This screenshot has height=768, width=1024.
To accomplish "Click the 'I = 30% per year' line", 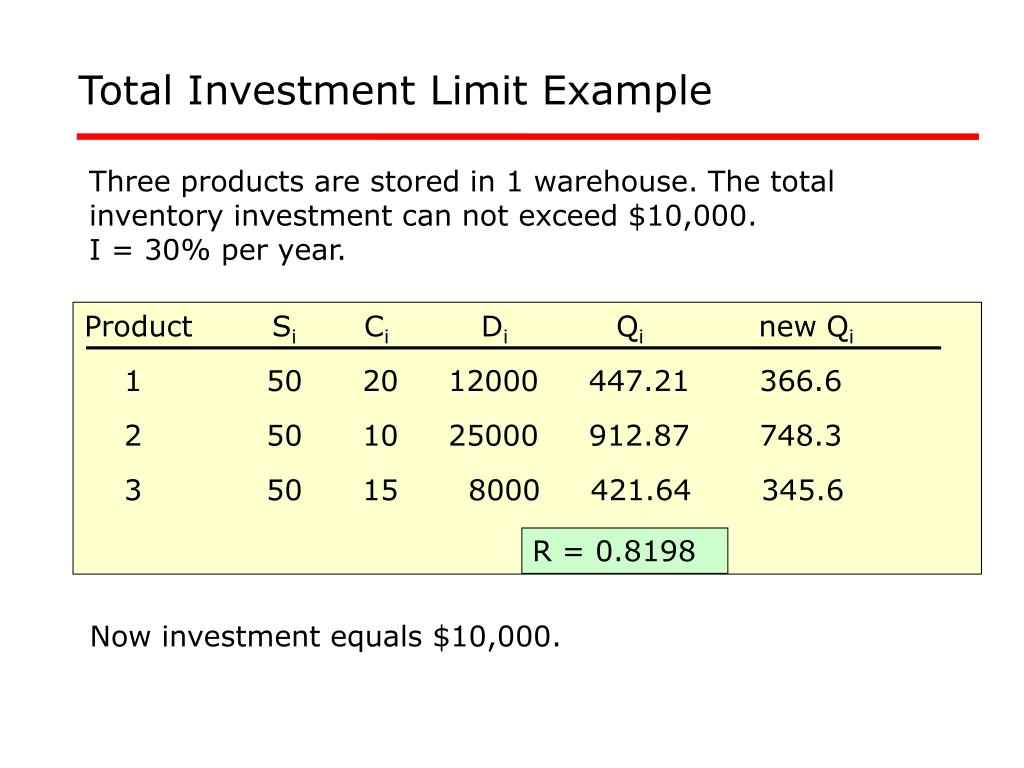I will [x=217, y=251].
